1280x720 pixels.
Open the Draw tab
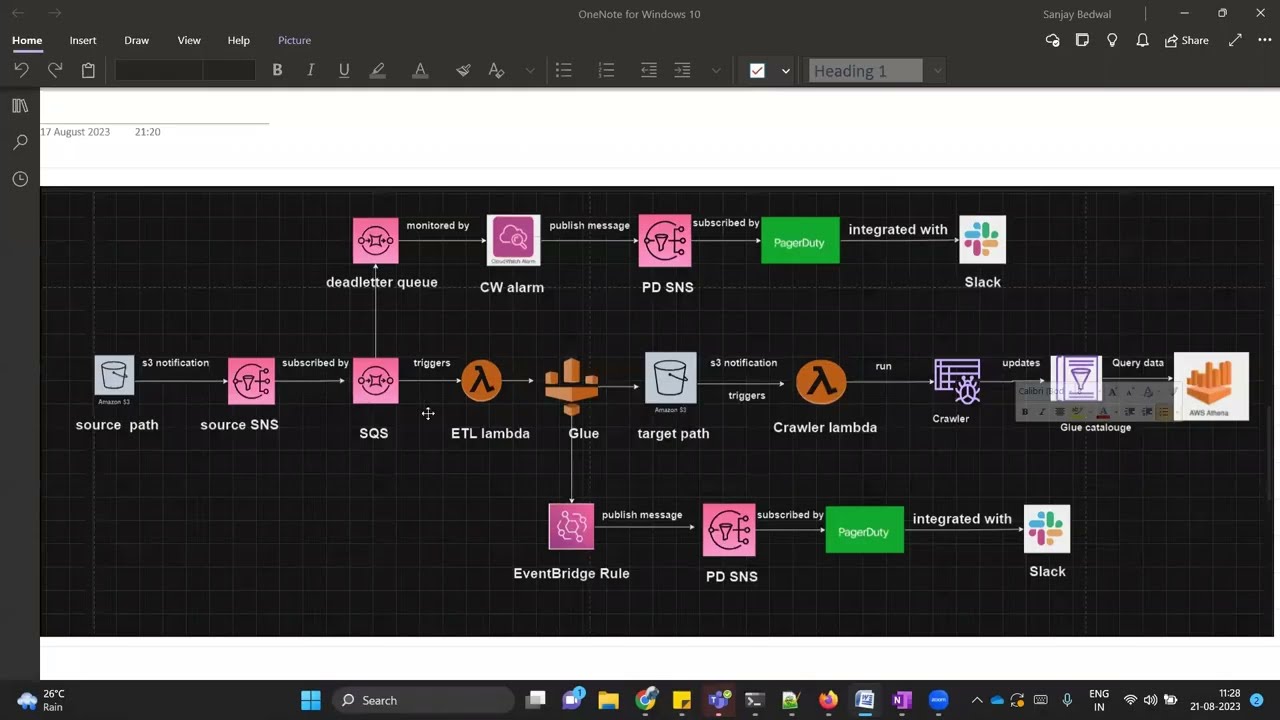pyautogui.click(x=137, y=40)
